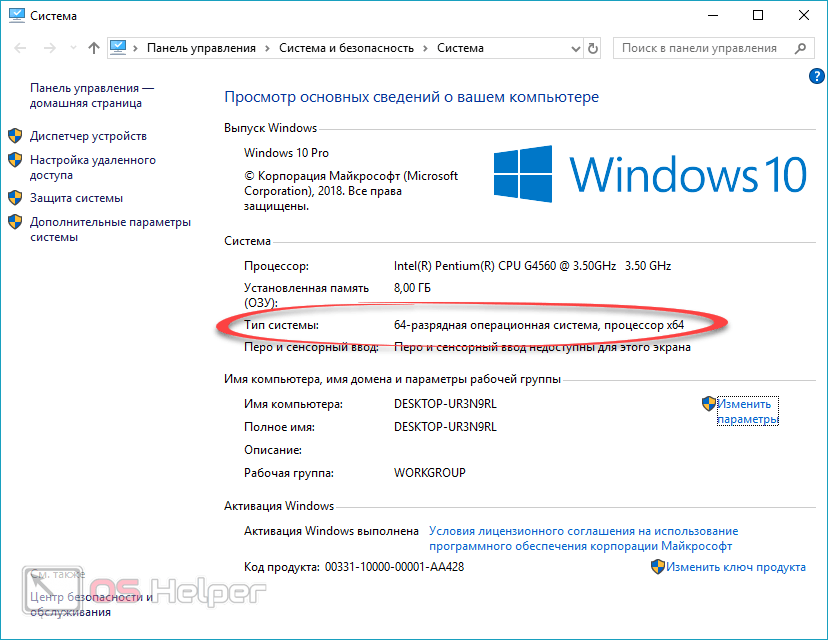Image resolution: width=828 pixels, height=640 pixels.
Task: Open 'Центр безопасности и обслуживания' link
Action: pyautogui.click(x=91, y=605)
